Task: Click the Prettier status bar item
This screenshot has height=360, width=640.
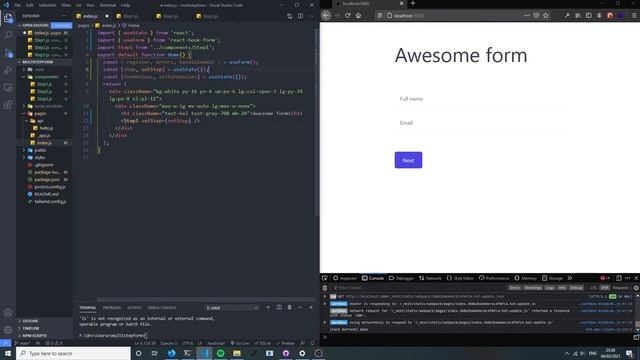Action: click(x=285, y=343)
